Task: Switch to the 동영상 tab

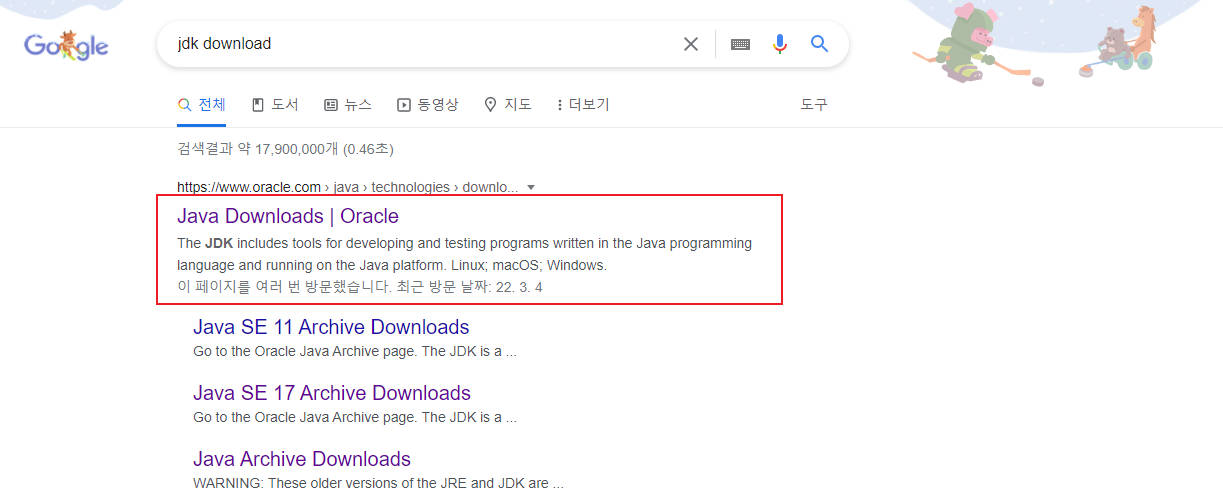Action: click(x=428, y=104)
